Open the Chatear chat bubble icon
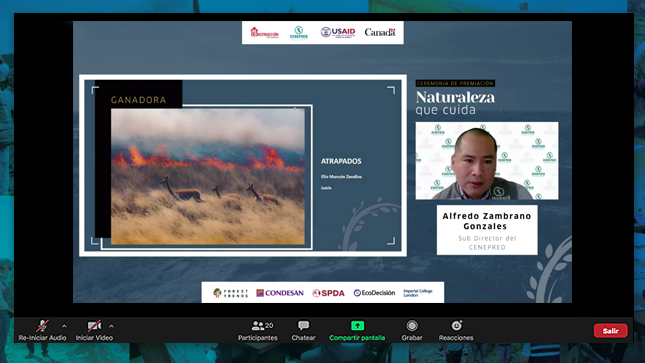This screenshot has width=645, height=363. pos(304,326)
